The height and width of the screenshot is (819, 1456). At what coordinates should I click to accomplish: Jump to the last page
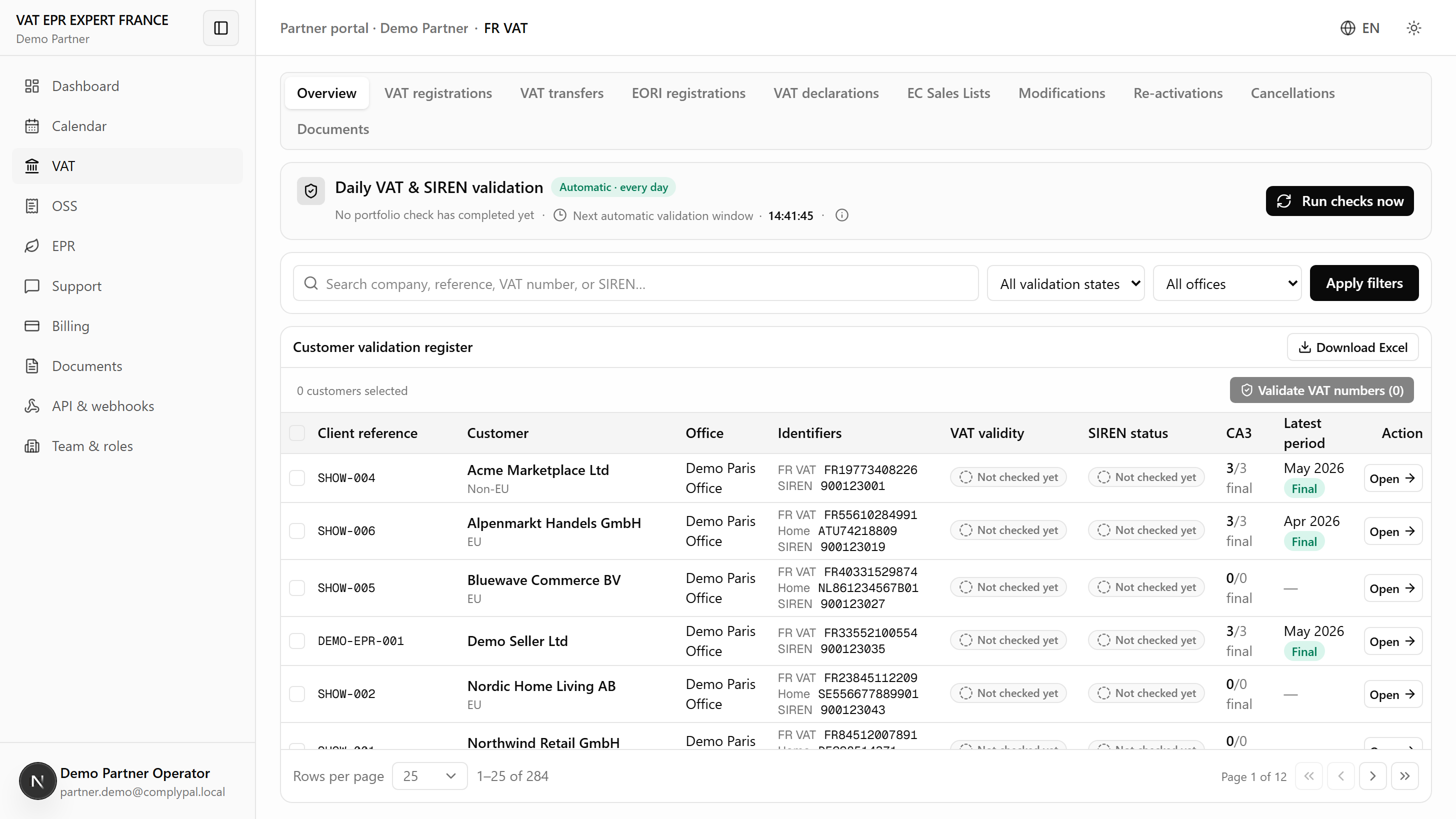(1404, 776)
